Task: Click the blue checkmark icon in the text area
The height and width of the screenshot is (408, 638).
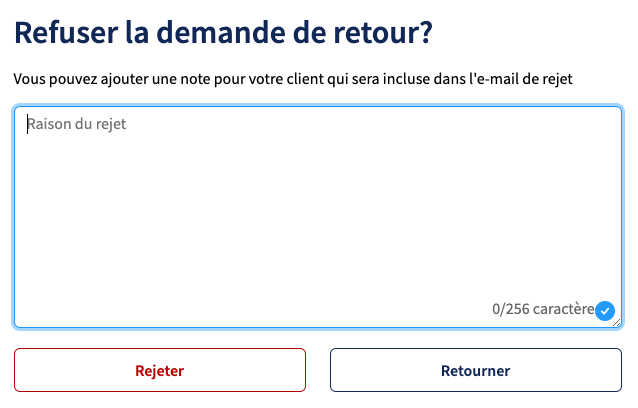Action: tap(605, 311)
